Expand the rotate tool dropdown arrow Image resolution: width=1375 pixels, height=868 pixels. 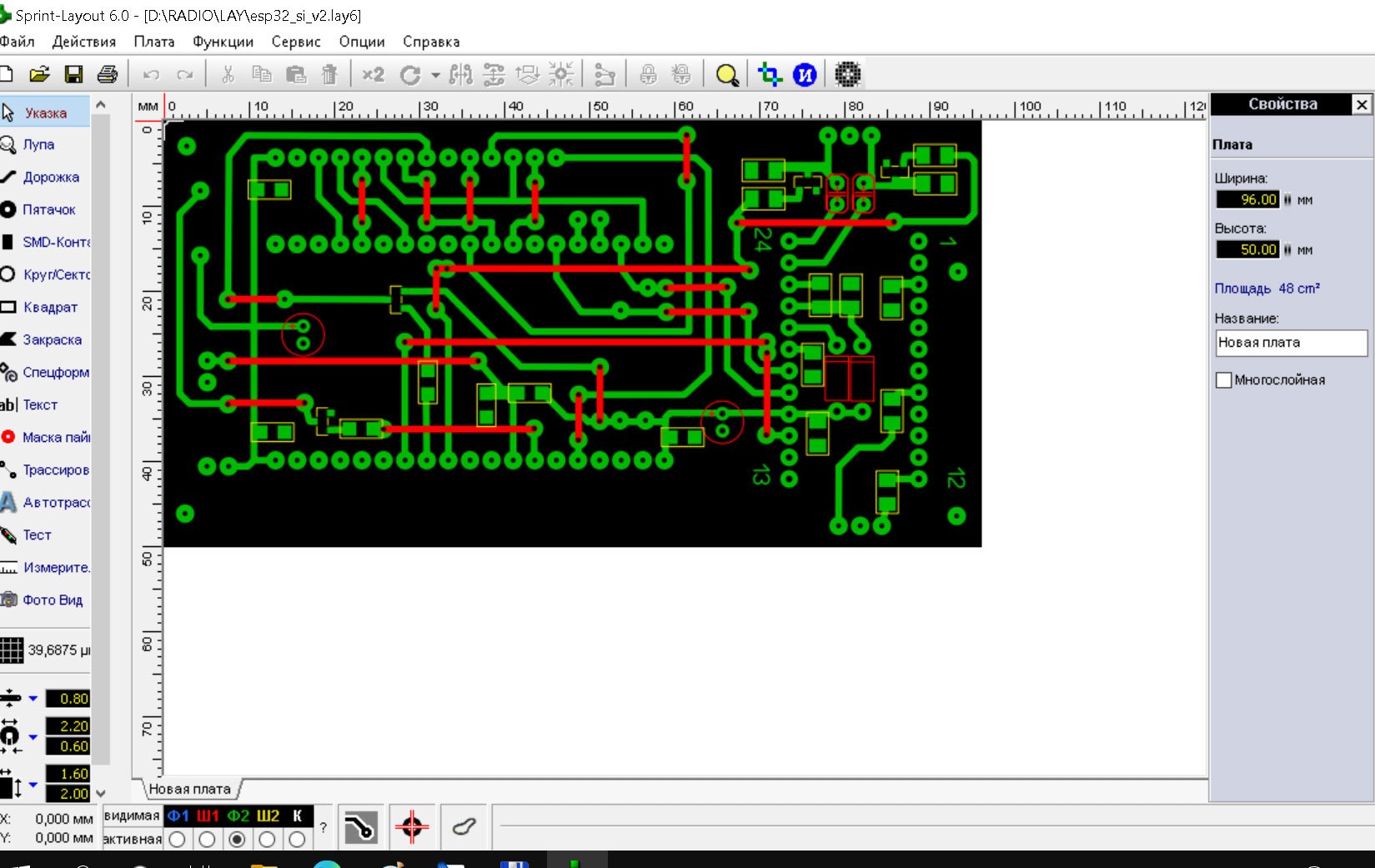[435, 75]
